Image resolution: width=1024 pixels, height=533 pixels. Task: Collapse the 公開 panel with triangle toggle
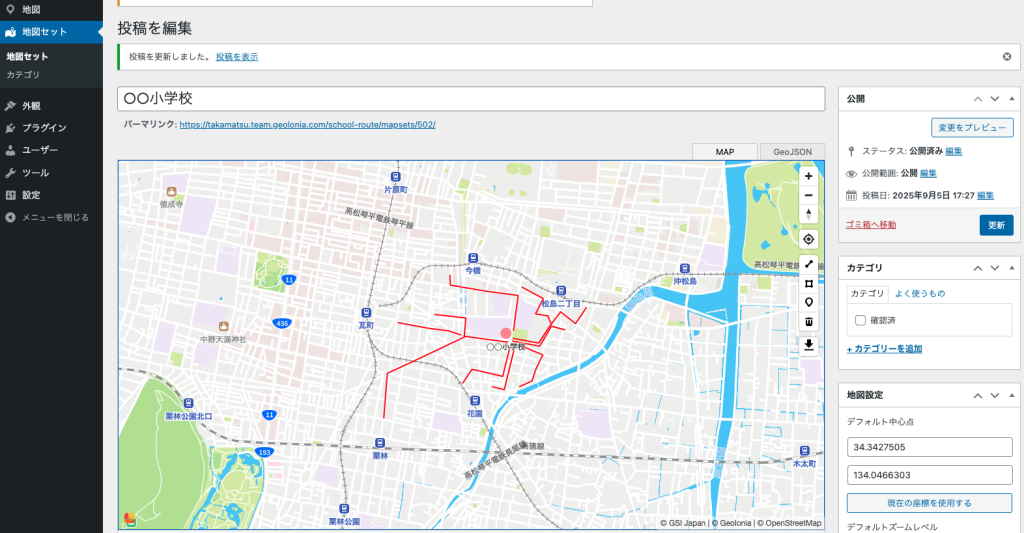point(1011,99)
